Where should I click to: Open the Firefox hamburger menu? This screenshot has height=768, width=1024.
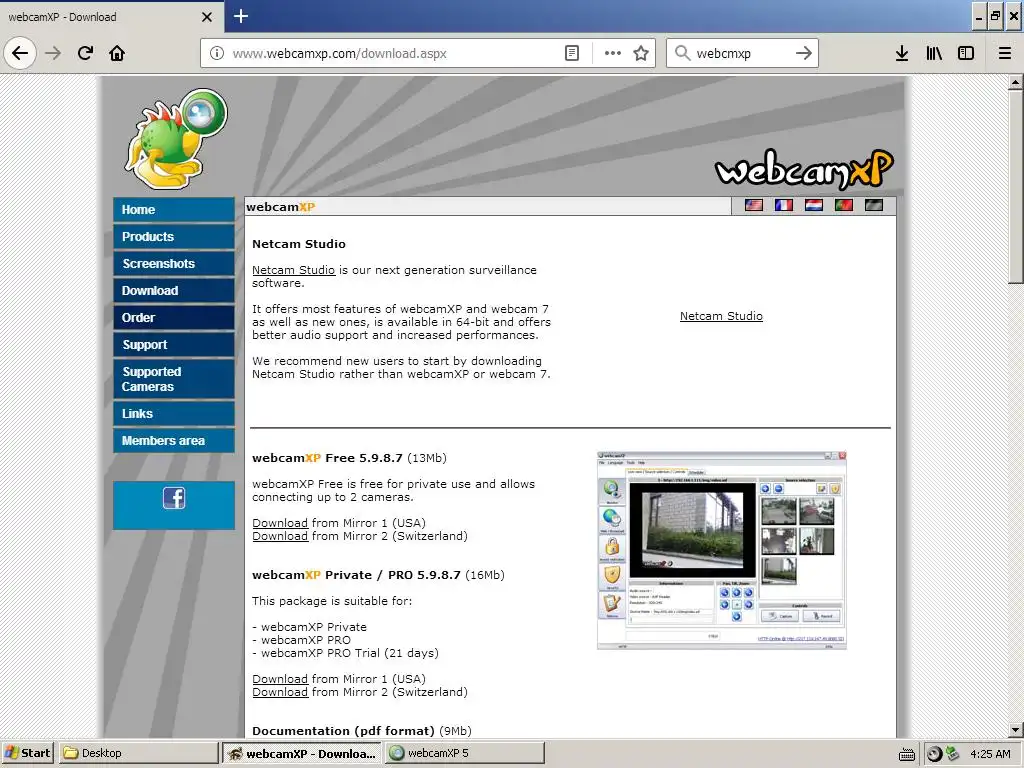coord(1004,53)
